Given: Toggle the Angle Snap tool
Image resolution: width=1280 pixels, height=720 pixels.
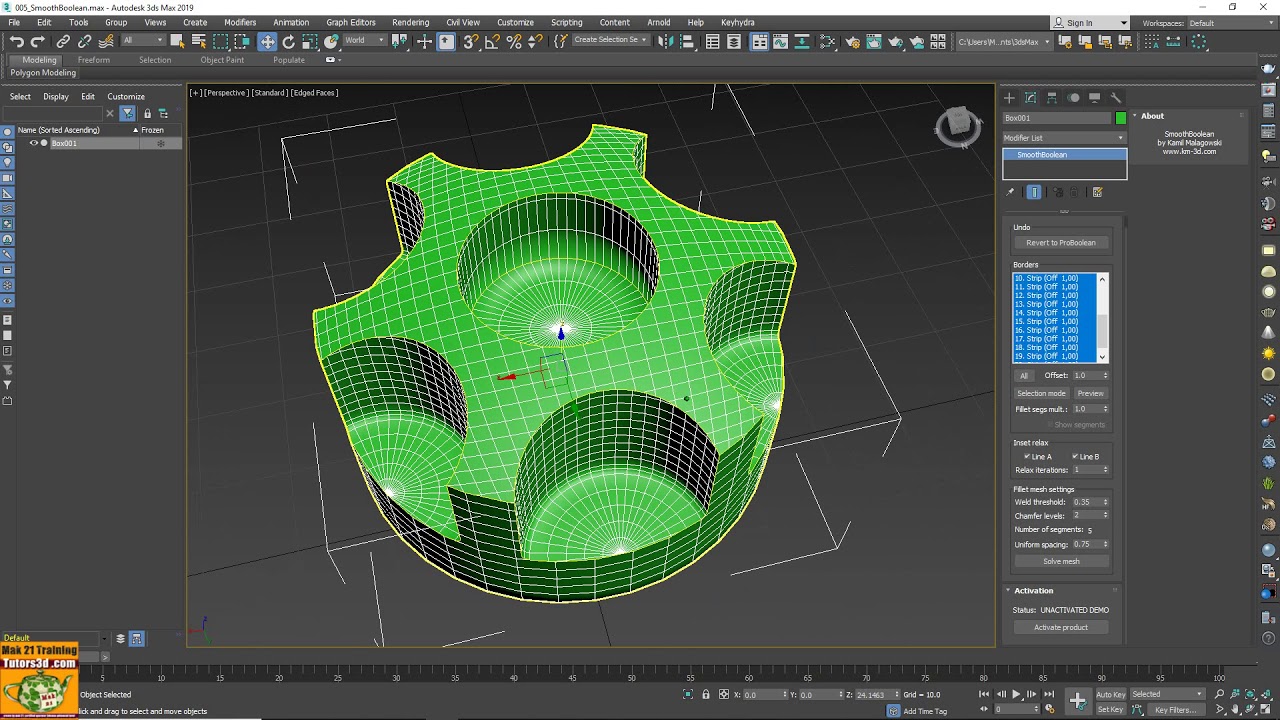Looking at the screenshot, I should pos(492,42).
